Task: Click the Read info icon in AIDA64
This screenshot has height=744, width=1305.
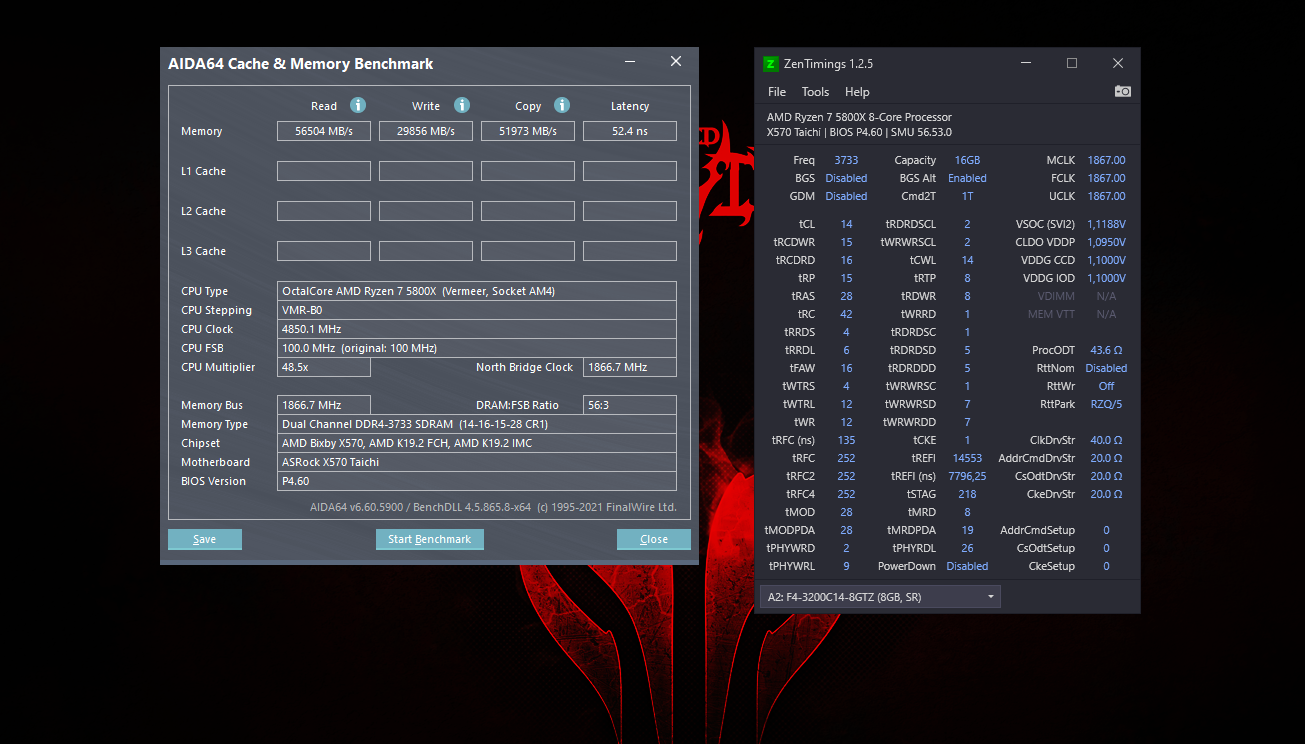Action: [x=358, y=105]
